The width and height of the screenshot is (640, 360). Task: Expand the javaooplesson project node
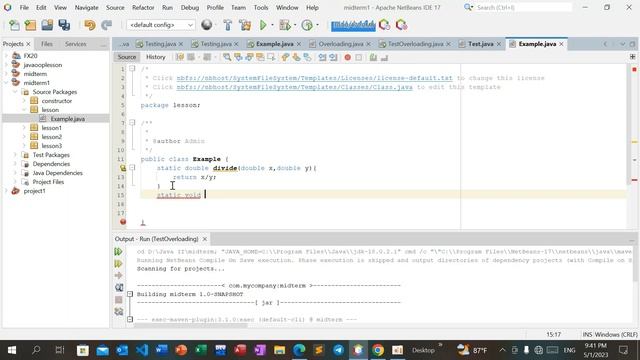coord(7,65)
